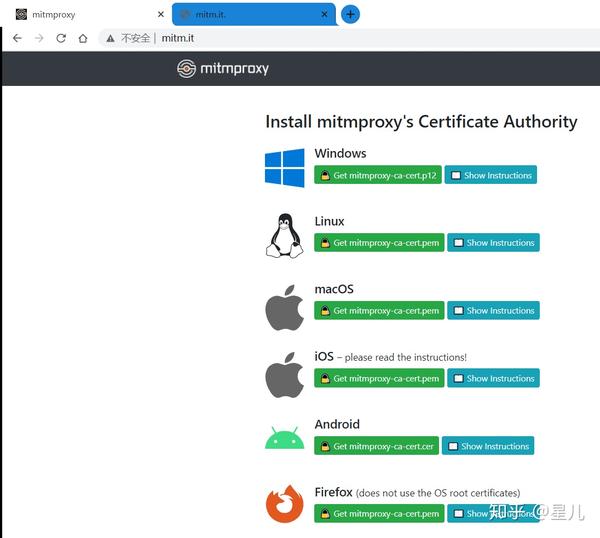Image resolution: width=600 pixels, height=538 pixels.
Task: Get the iOS mitmproxy-ca-cert.pem certificate
Action: coord(378,379)
